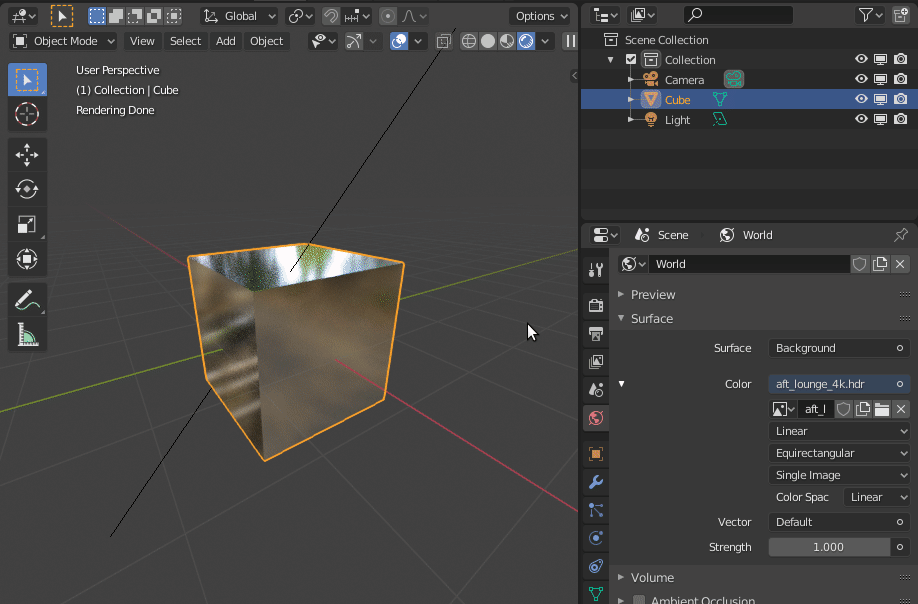Image resolution: width=918 pixels, height=604 pixels.
Task: Open the Modifier Properties wrench tab
Action: tap(595, 483)
